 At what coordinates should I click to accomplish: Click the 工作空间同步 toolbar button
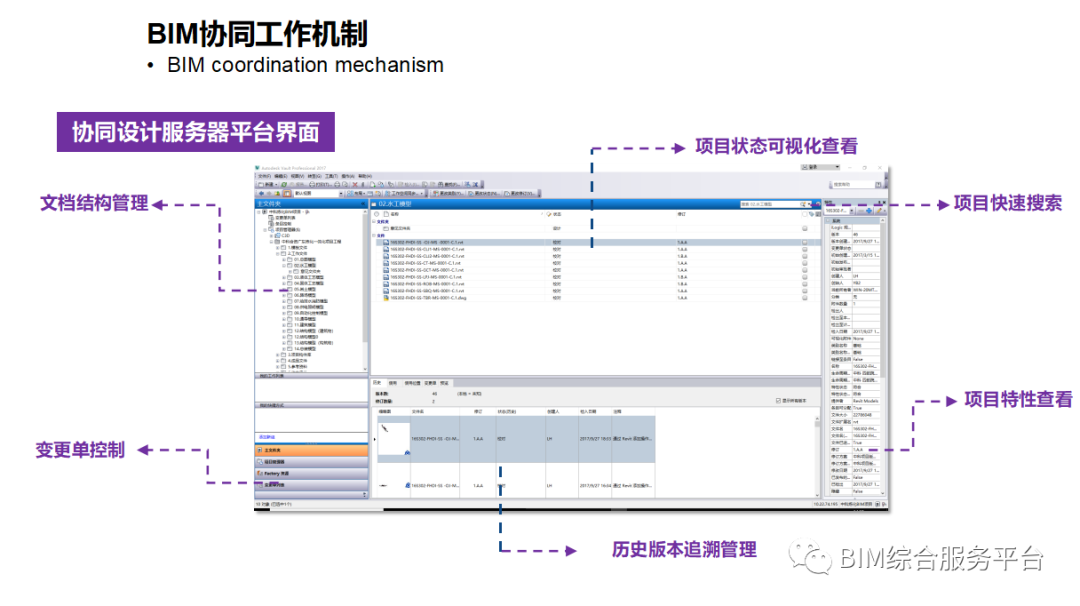(x=405, y=194)
